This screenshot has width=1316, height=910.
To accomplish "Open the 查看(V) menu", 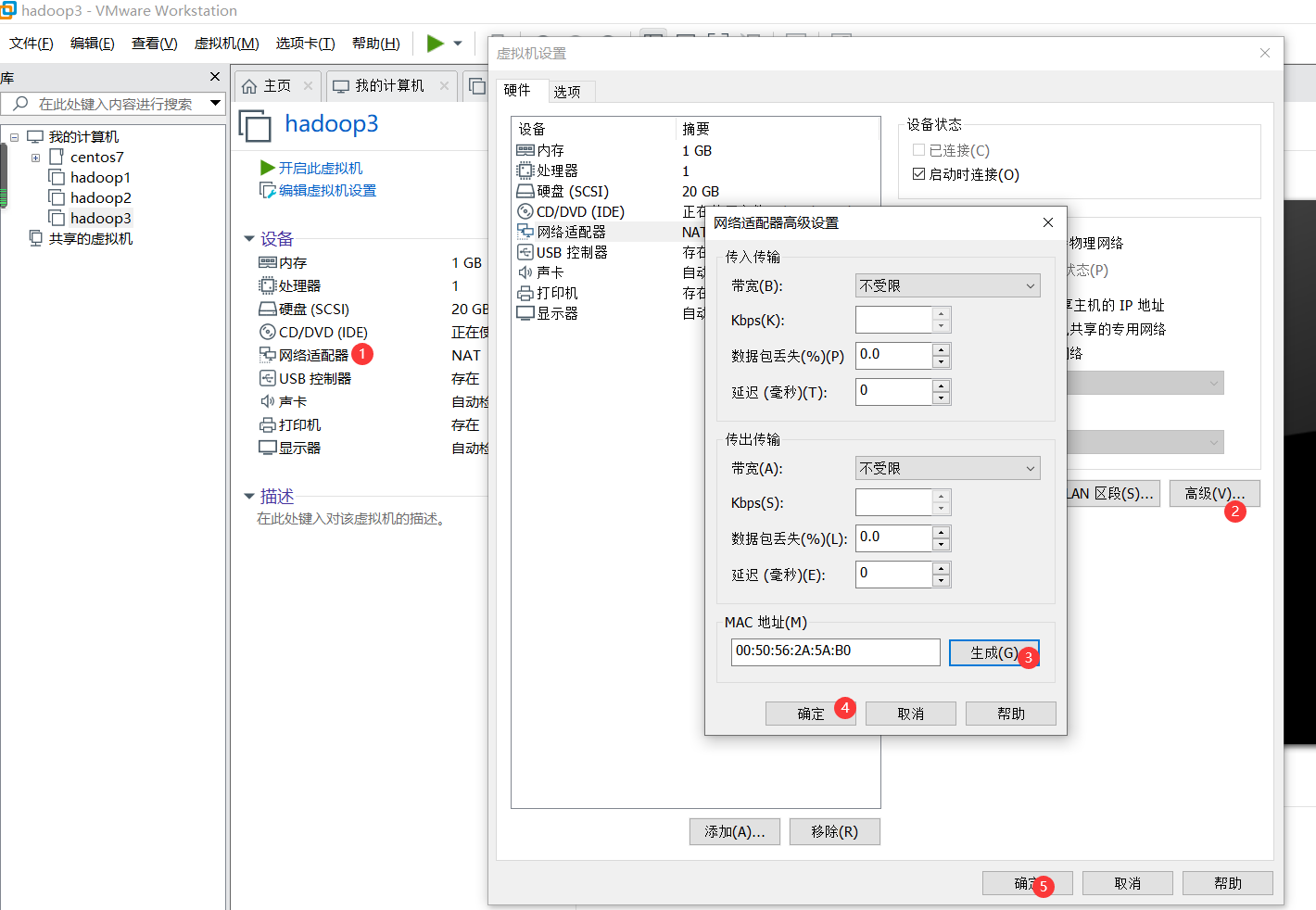I will [x=154, y=44].
